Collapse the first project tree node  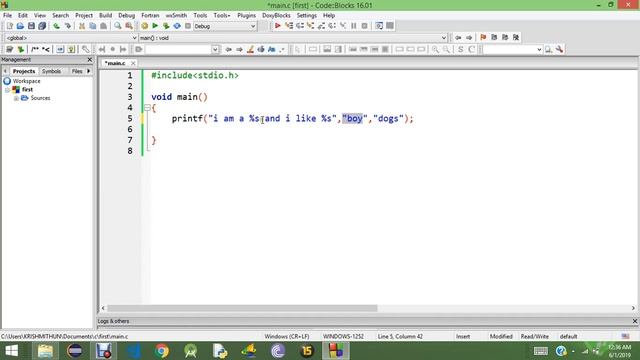click(x=7, y=90)
